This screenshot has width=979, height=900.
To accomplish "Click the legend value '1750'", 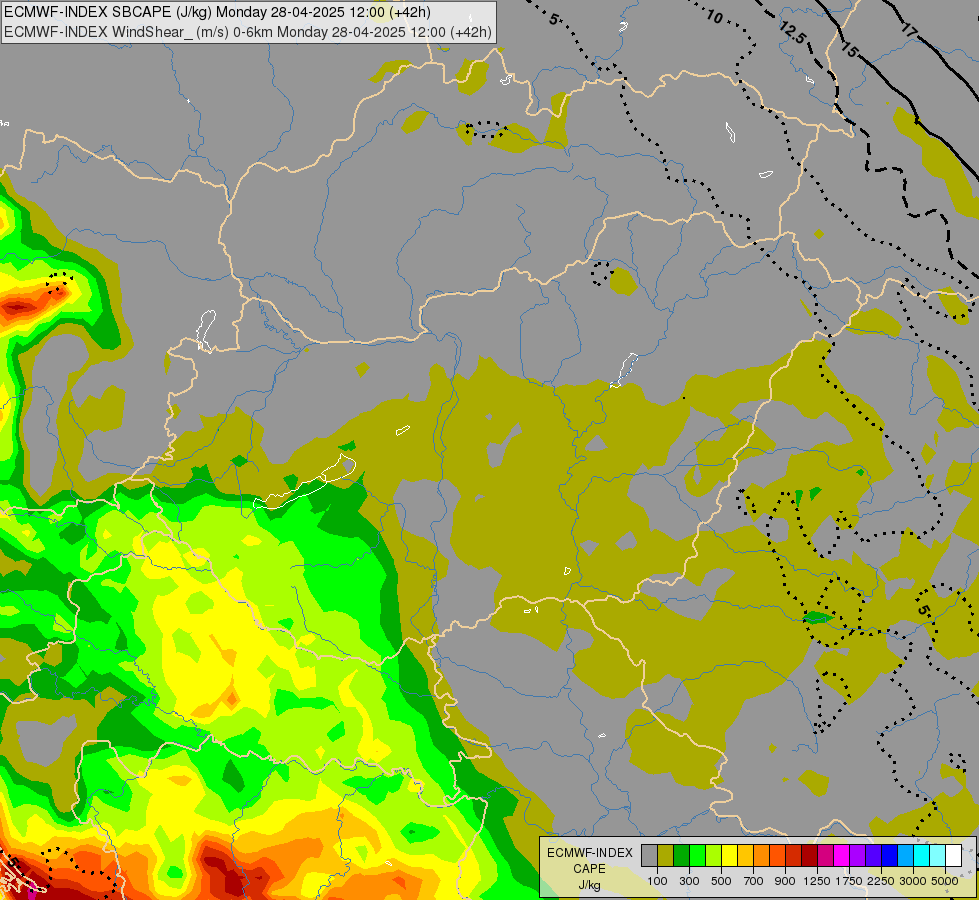I will [849, 881].
